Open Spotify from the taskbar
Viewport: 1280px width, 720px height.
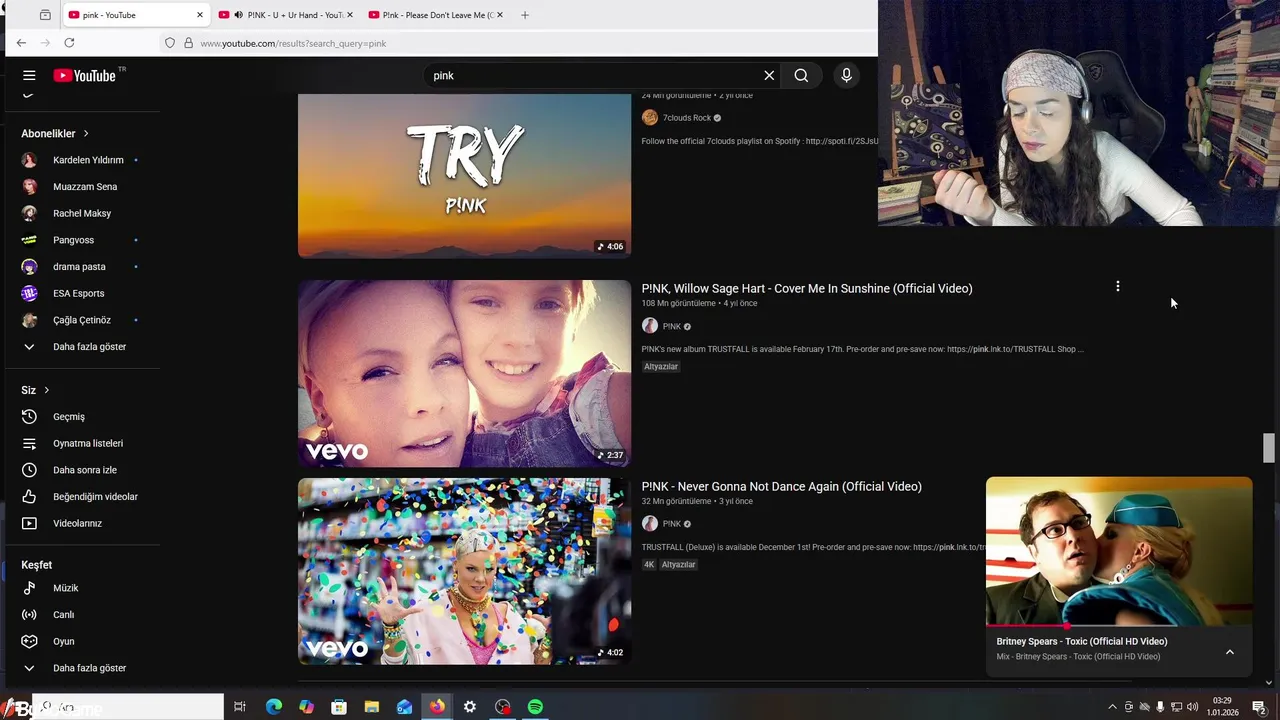[x=535, y=707]
